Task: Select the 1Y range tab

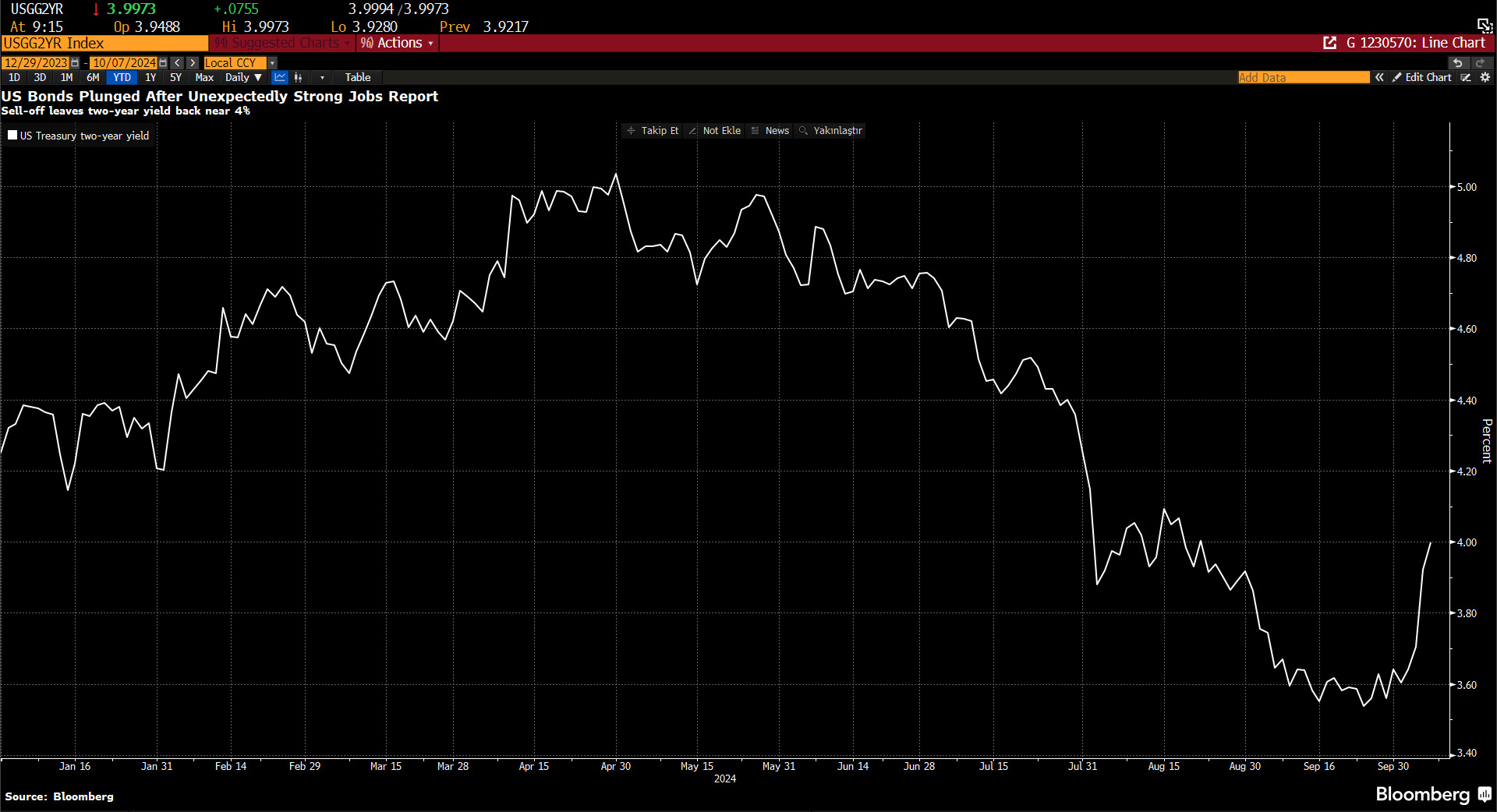Action: point(150,77)
